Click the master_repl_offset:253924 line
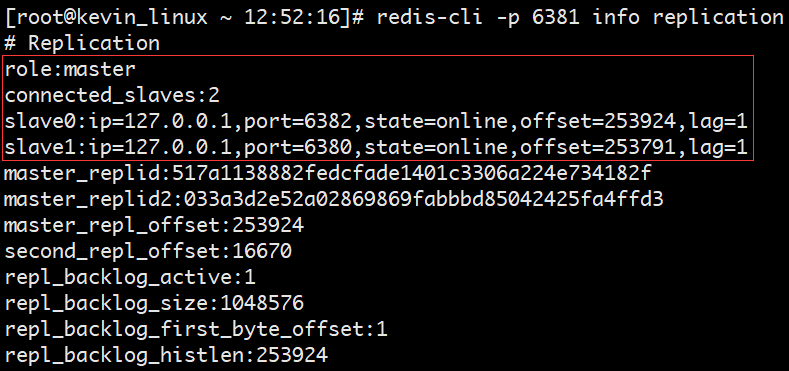Screen dimensions: 789x371 click(x=154, y=226)
